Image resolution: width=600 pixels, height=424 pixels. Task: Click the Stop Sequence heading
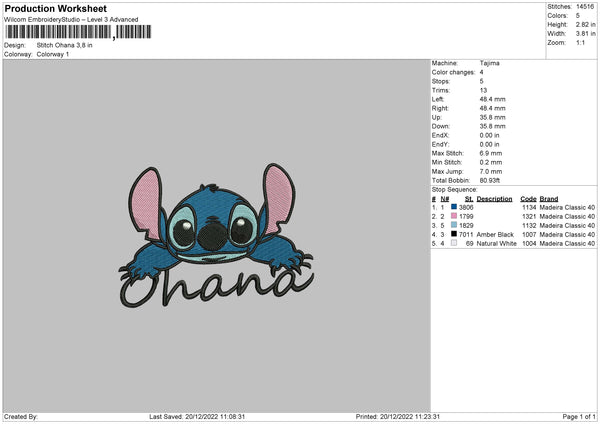click(455, 190)
